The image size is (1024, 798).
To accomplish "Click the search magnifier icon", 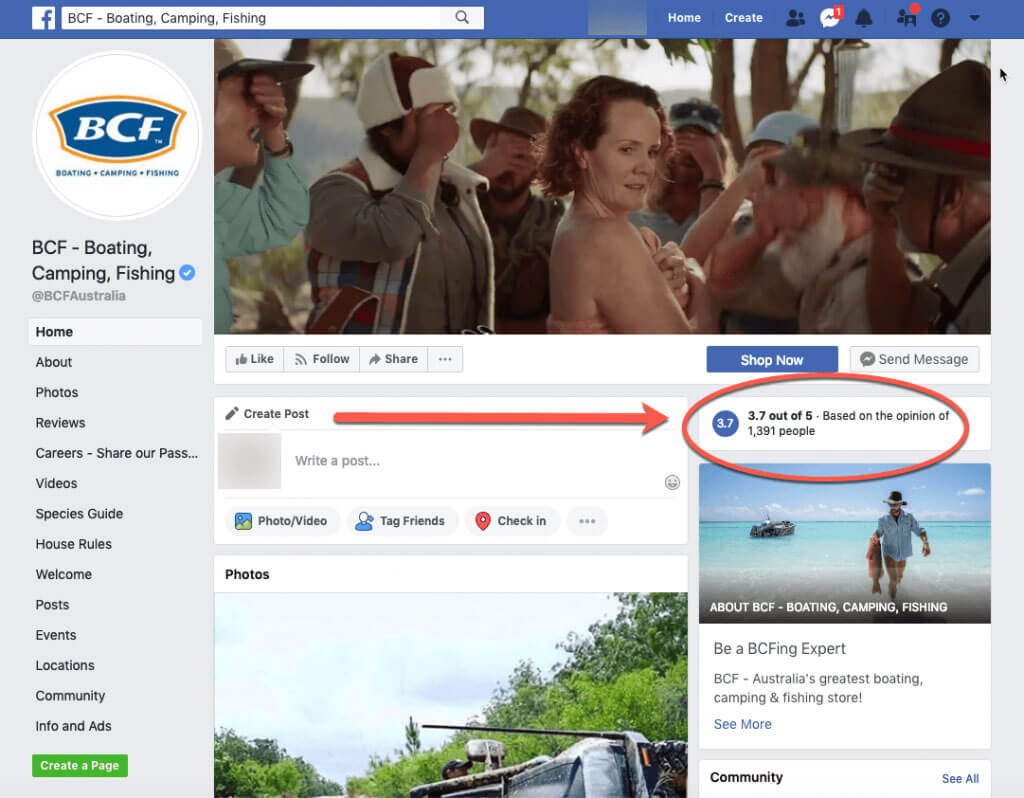I will tap(462, 18).
